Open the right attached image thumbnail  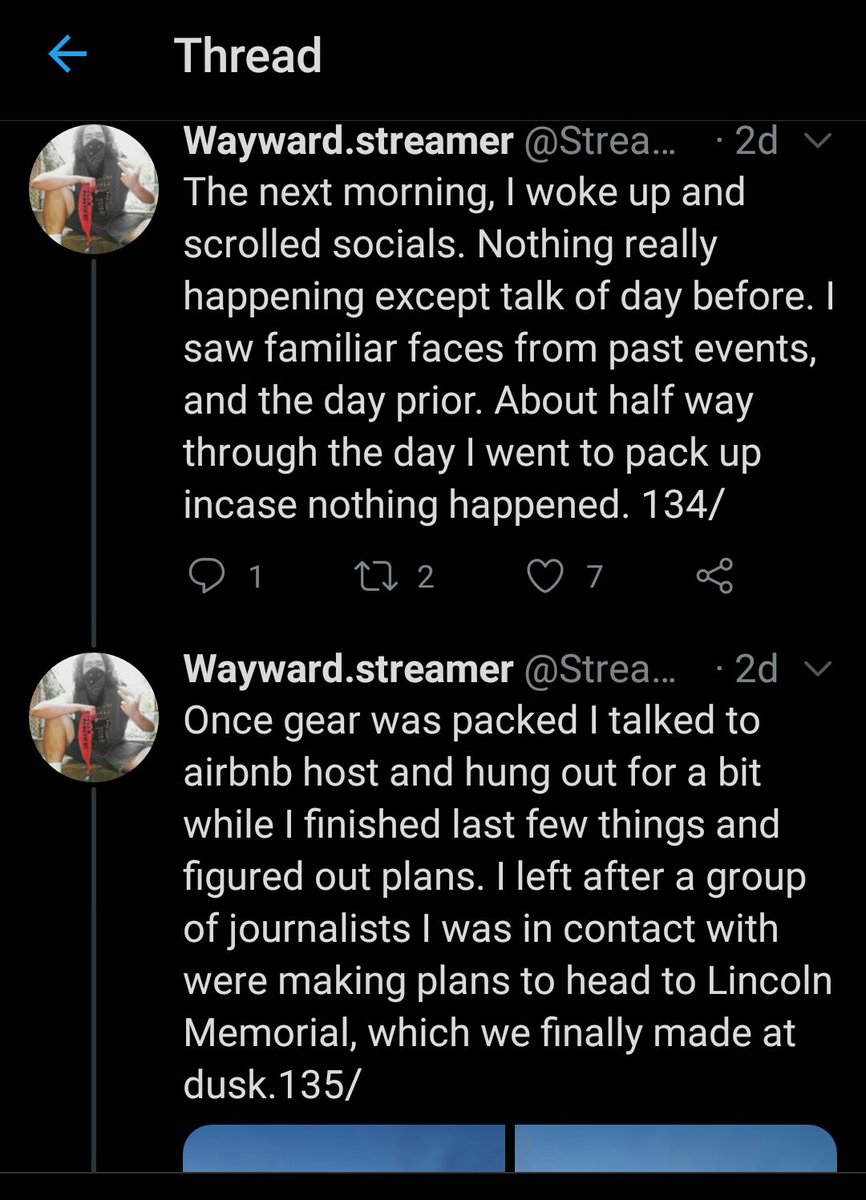pos(675,1148)
